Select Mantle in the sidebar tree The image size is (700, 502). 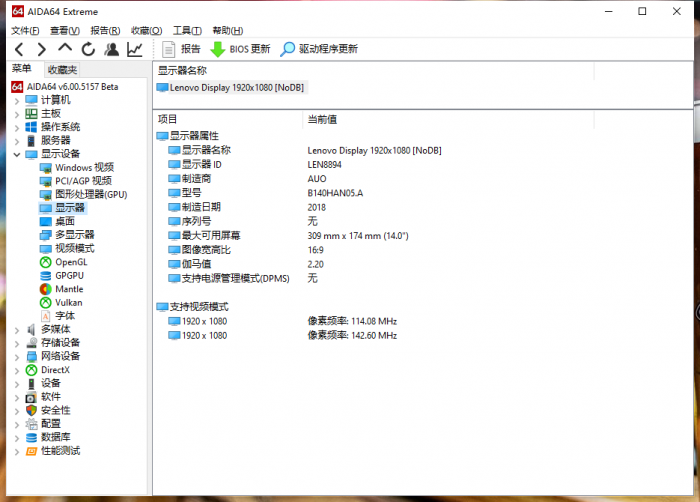point(68,289)
